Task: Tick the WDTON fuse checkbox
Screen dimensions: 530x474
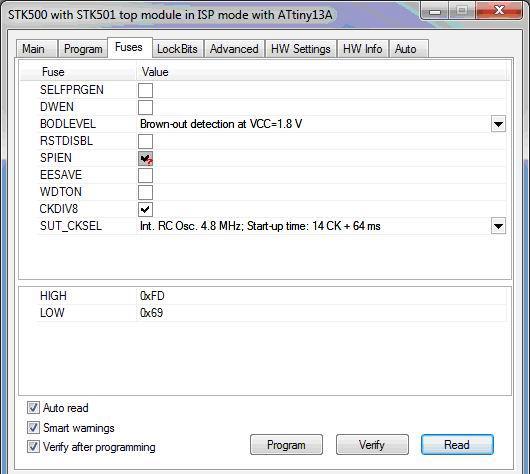Action: click(145, 192)
